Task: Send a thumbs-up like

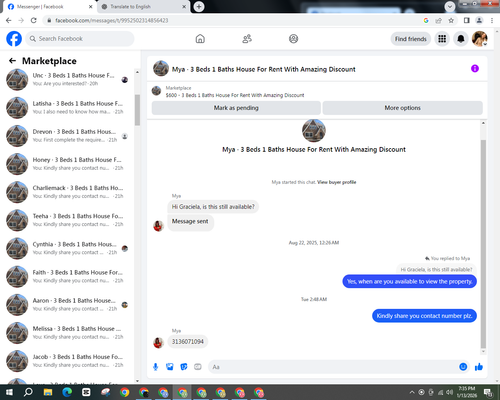Action: [479, 367]
